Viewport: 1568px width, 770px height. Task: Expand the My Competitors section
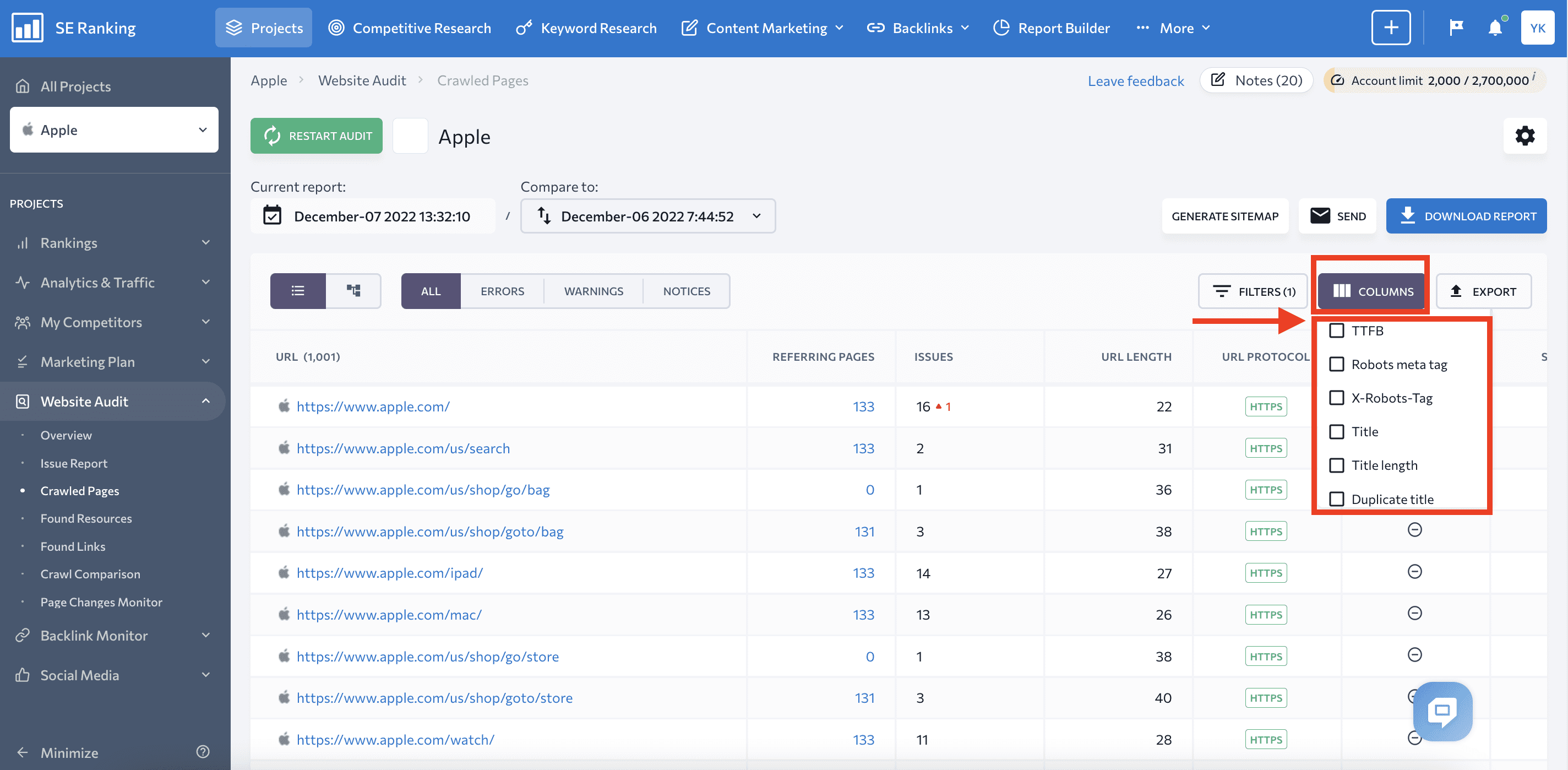pyautogui.click(x=206, y=322)
